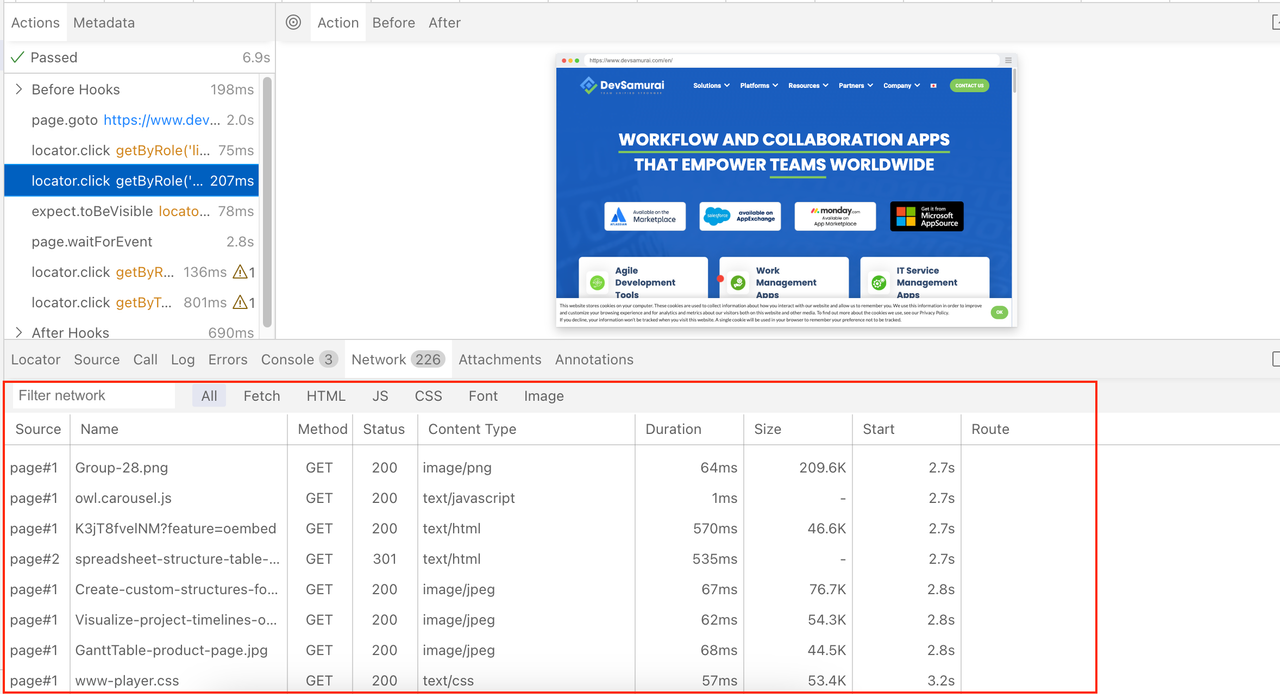Click the CONTACT US button in snapshot

[x=969, y=86]
